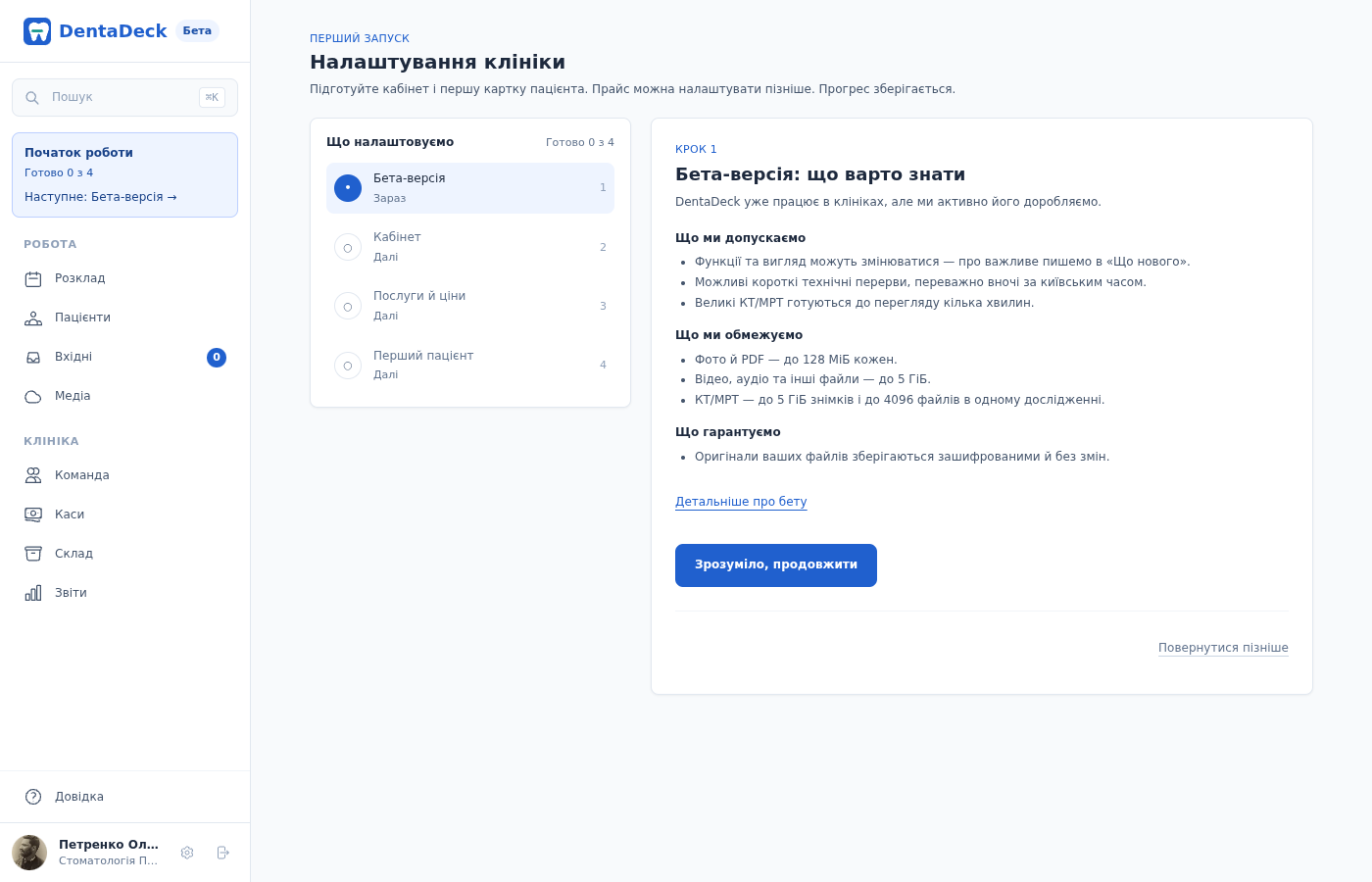Click the Петренко Ол… profile name
This screenshot has height=882, width=1372.
pyautogui.click(x=109, y=845)
